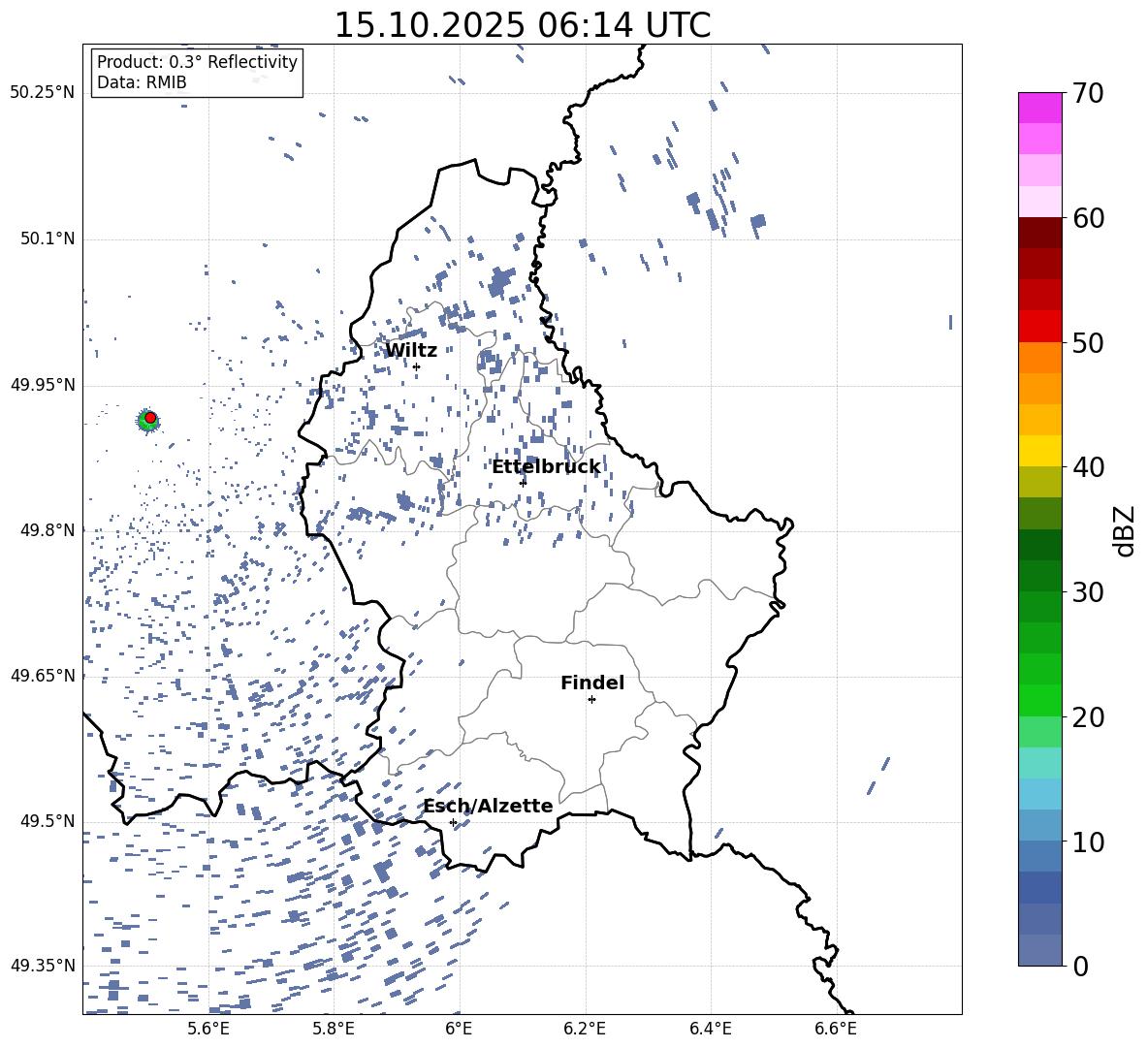
Task: Click the 20 colorbar tick label
Action: (x=1088, y=717)
